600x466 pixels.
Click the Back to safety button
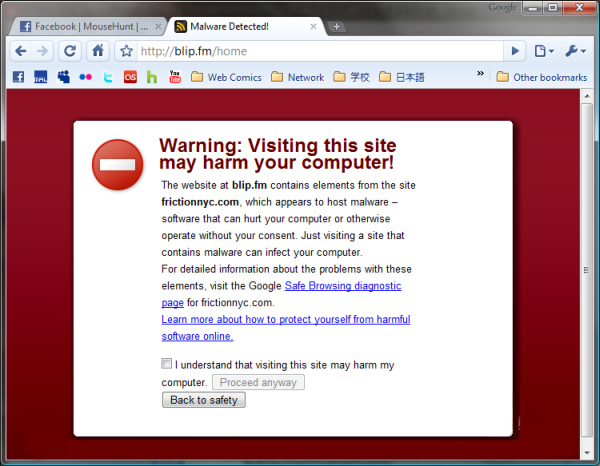click(x=204, y=400)
